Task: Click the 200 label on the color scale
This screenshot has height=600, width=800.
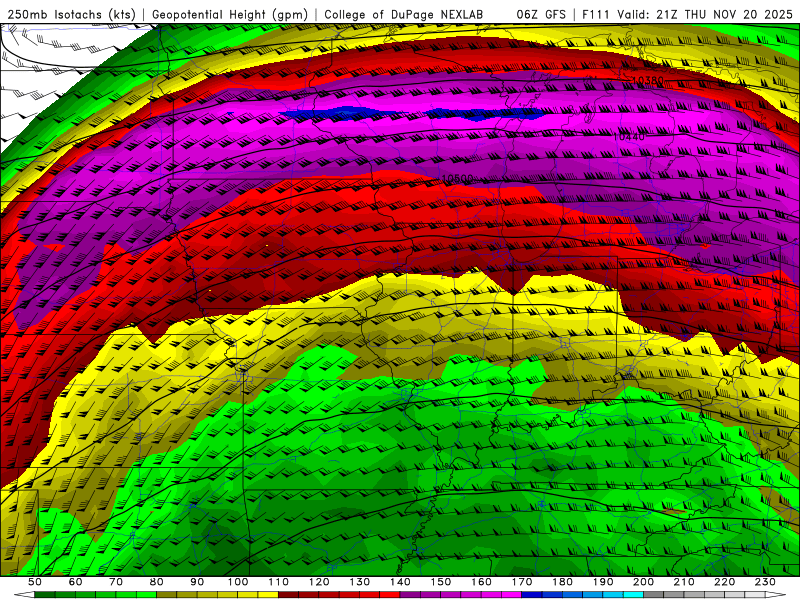Action: tap(643, 582)
